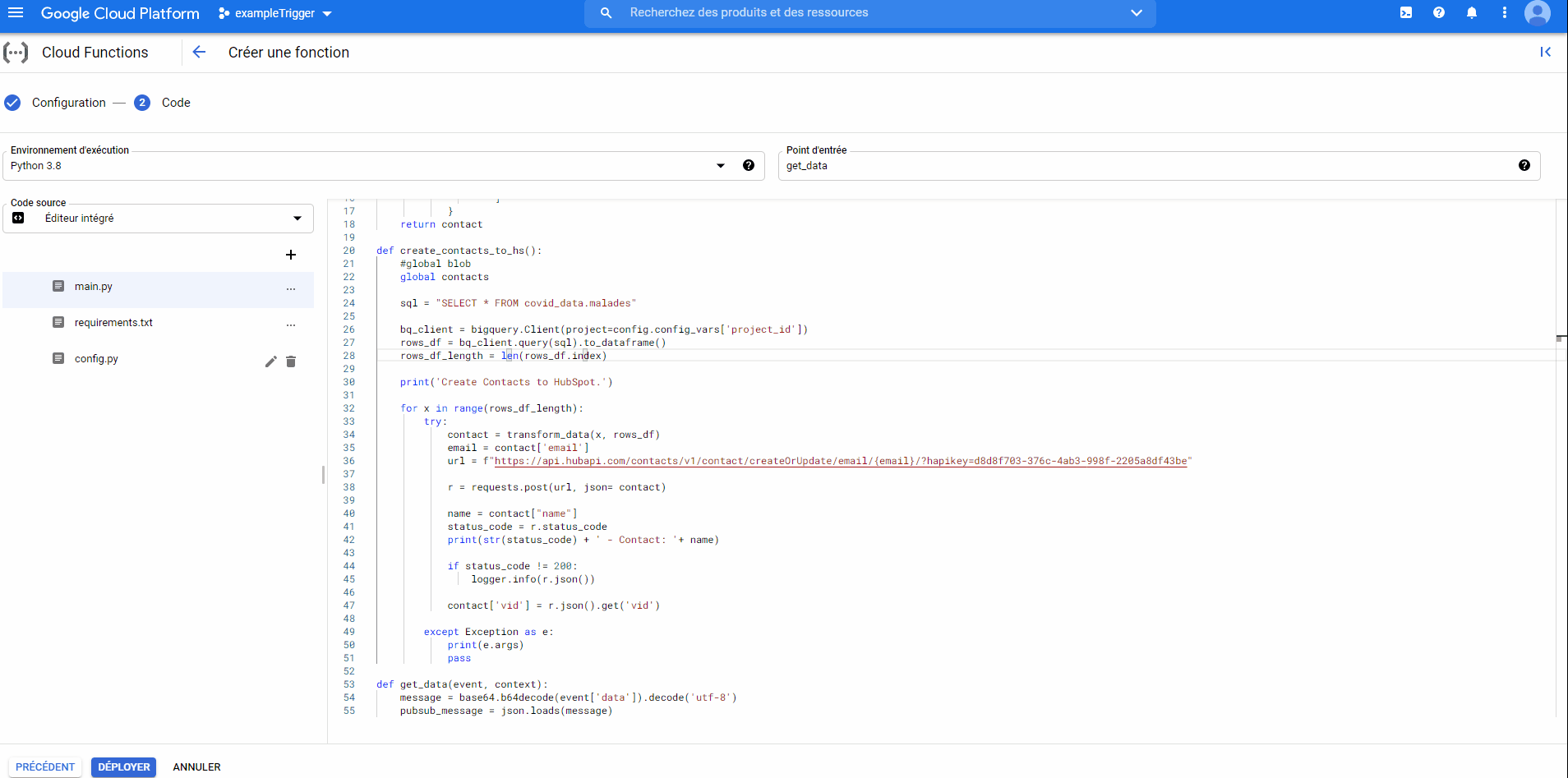Click the Google Cloud Platform logo text
Image resolution: width=1568 pixels, height=778 pixels.
120,14
